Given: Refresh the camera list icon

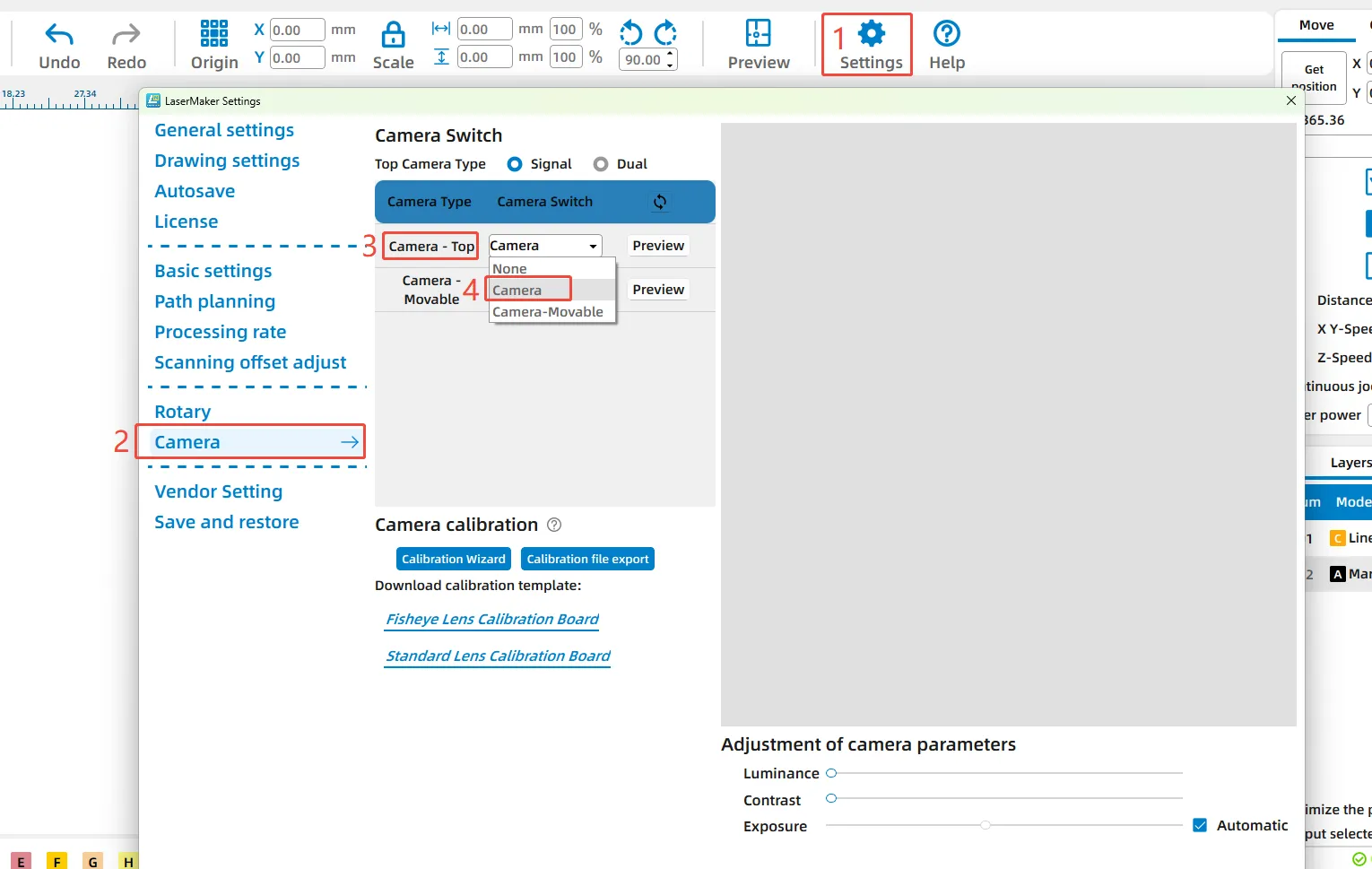Looking at the screenshot, I should 660,202.
